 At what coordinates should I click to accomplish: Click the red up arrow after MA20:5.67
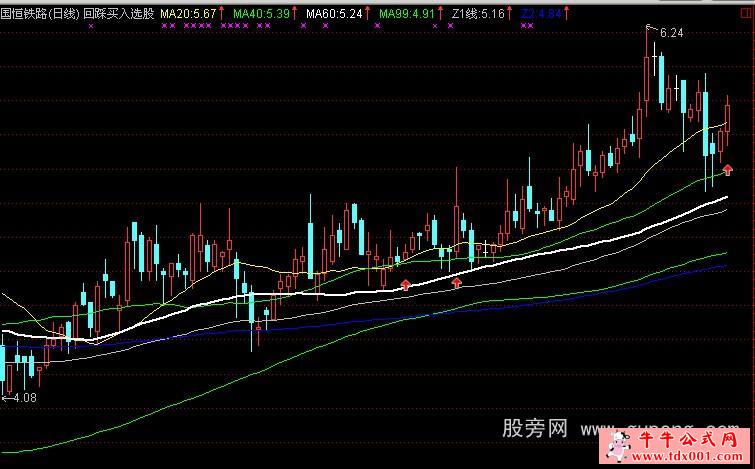point(221,15)
